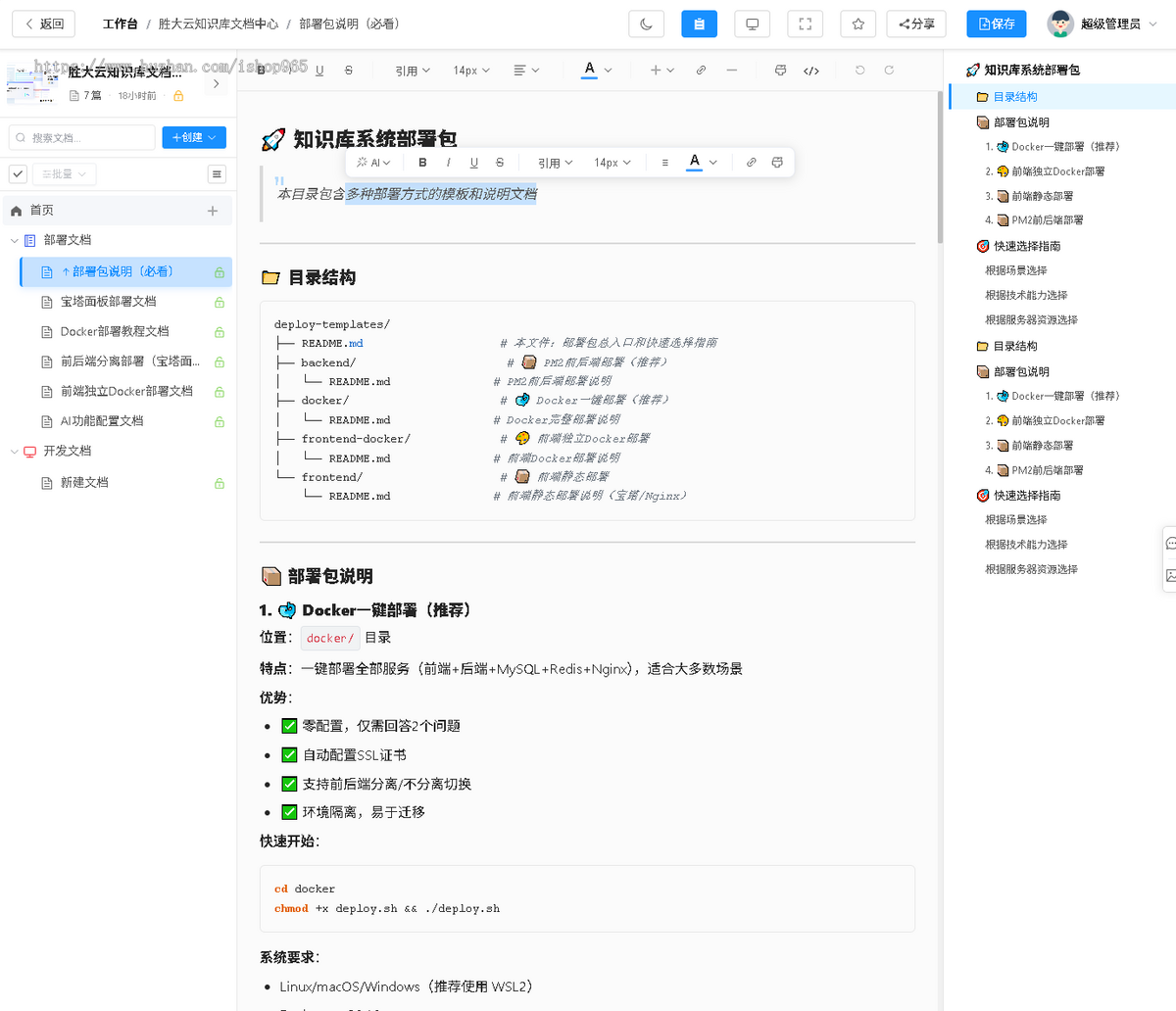Open the AI assistant menu in floating toolbar
Viewport: 1176px width, 1011px height.
click(373, 163)
